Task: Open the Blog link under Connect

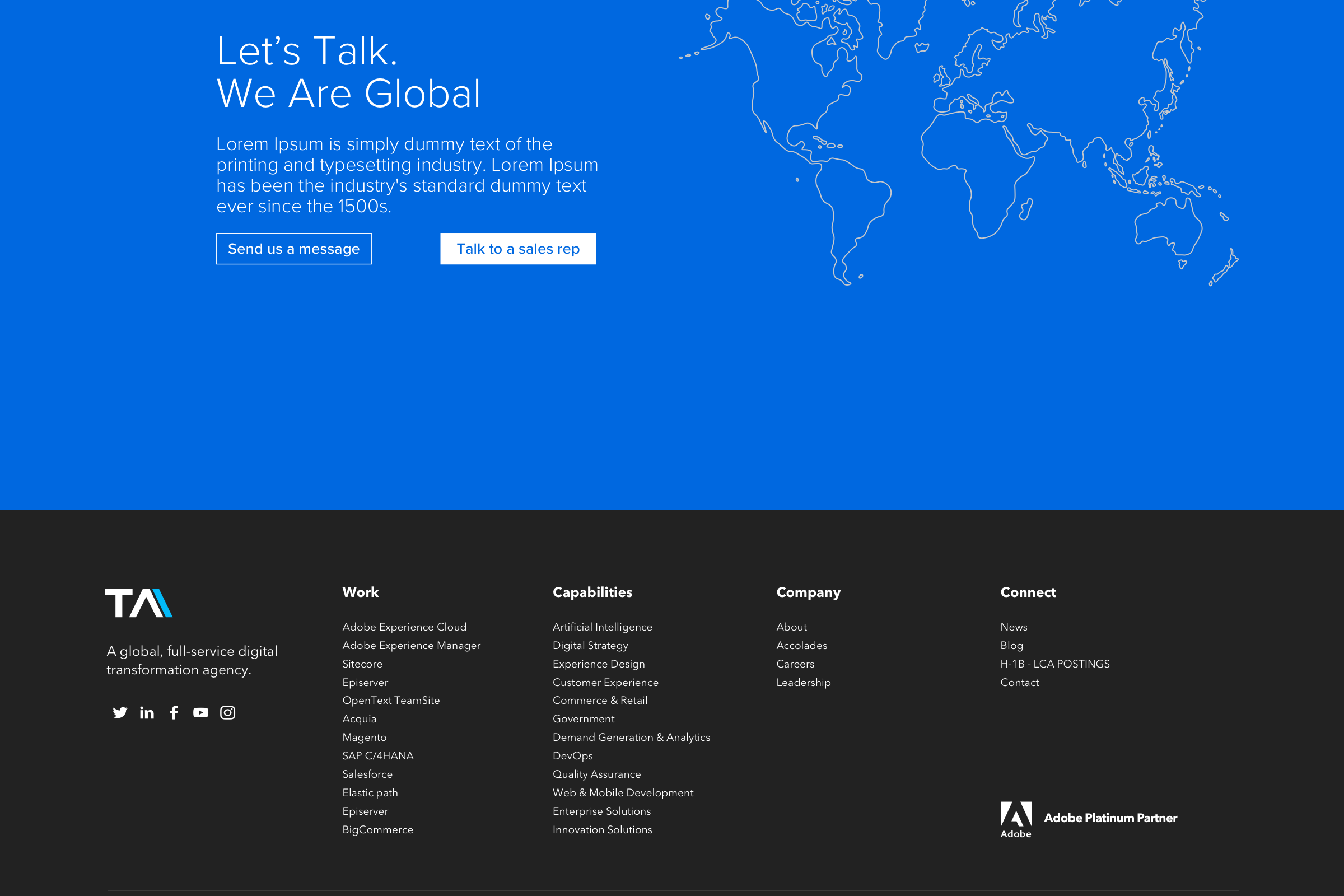Action: 1011,645
